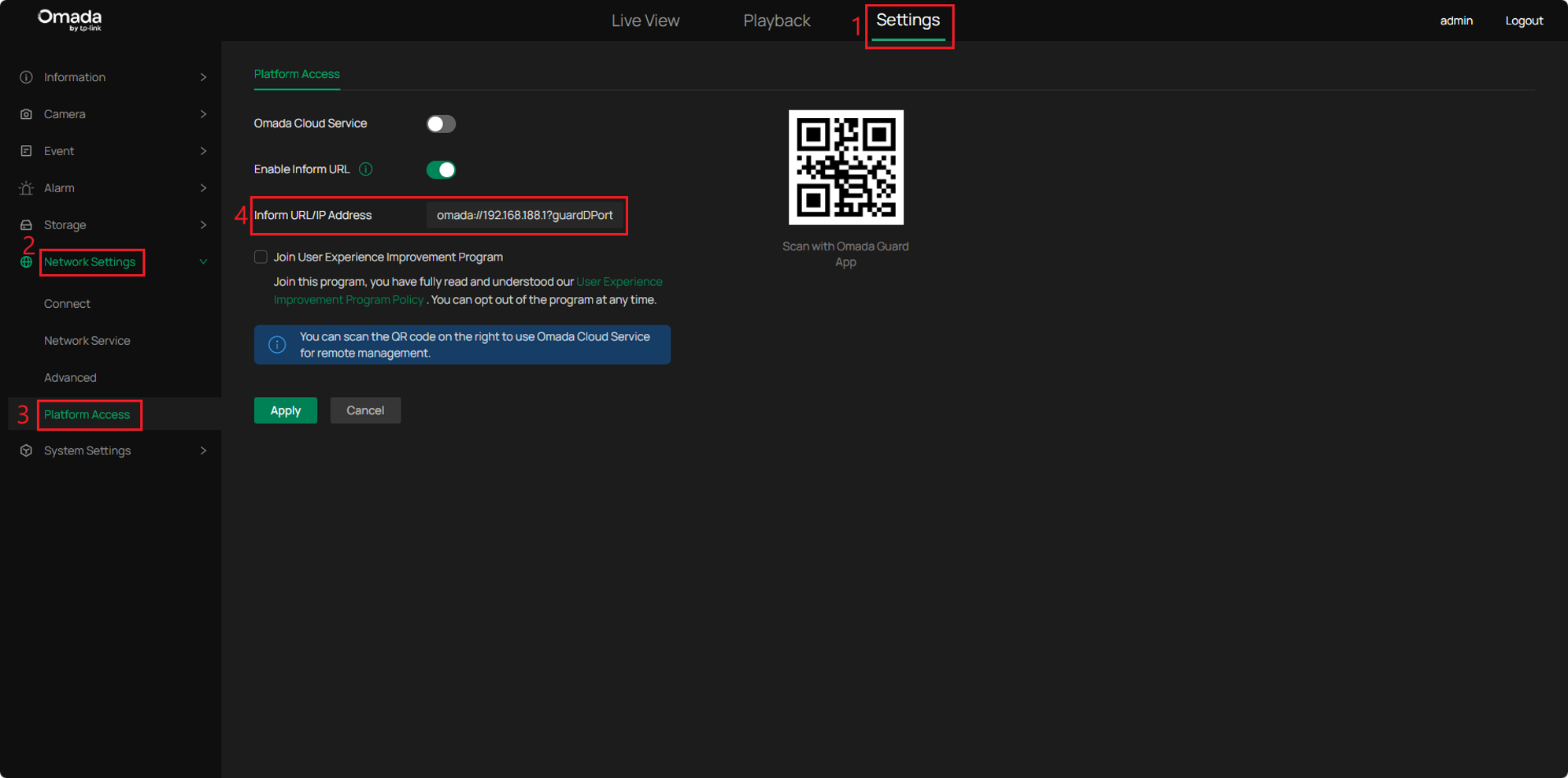Click the QR code remote management notice text
The width and height of the screenshot is (1568, 778).
pos(475,345)
